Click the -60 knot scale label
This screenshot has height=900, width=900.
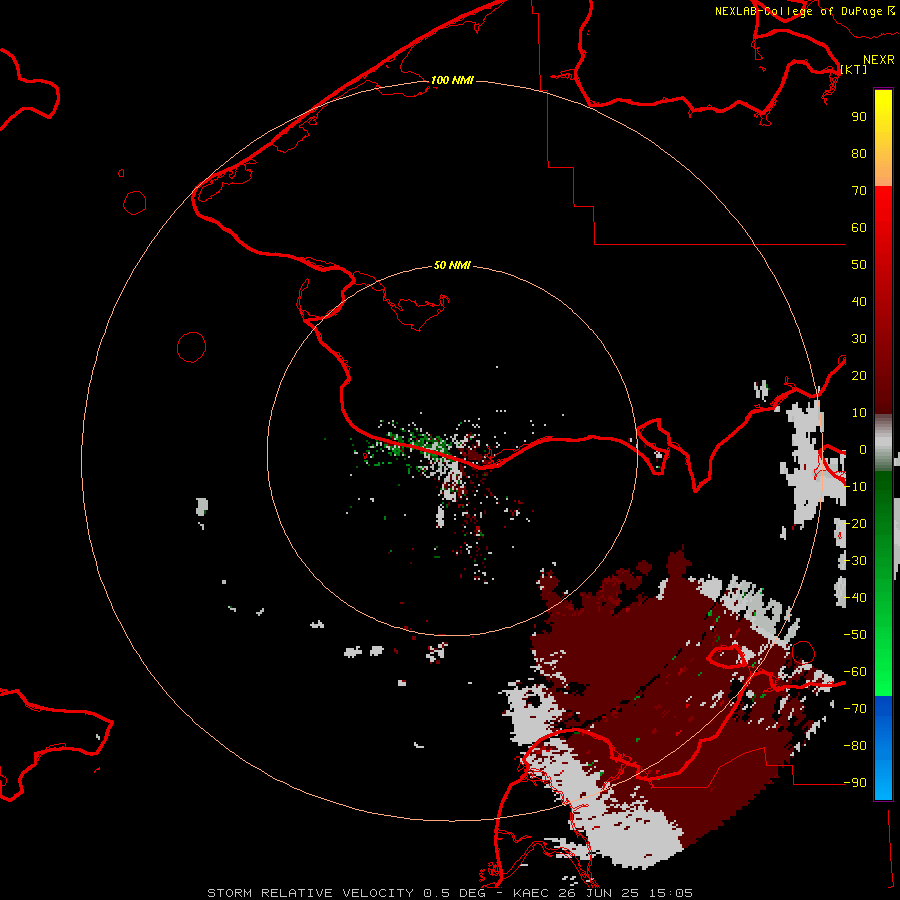855,672
